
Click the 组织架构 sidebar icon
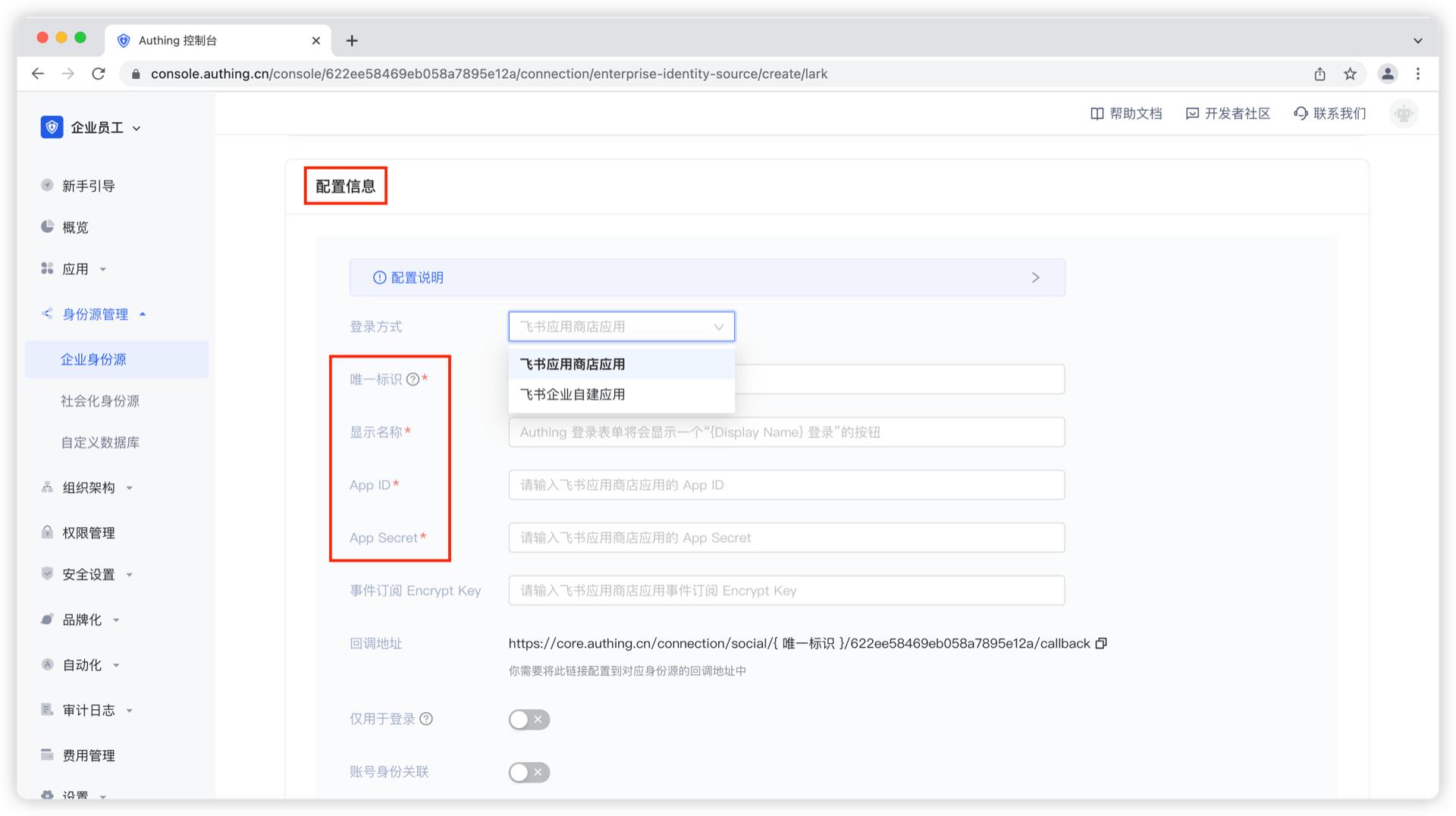click(x=47, y=487)
